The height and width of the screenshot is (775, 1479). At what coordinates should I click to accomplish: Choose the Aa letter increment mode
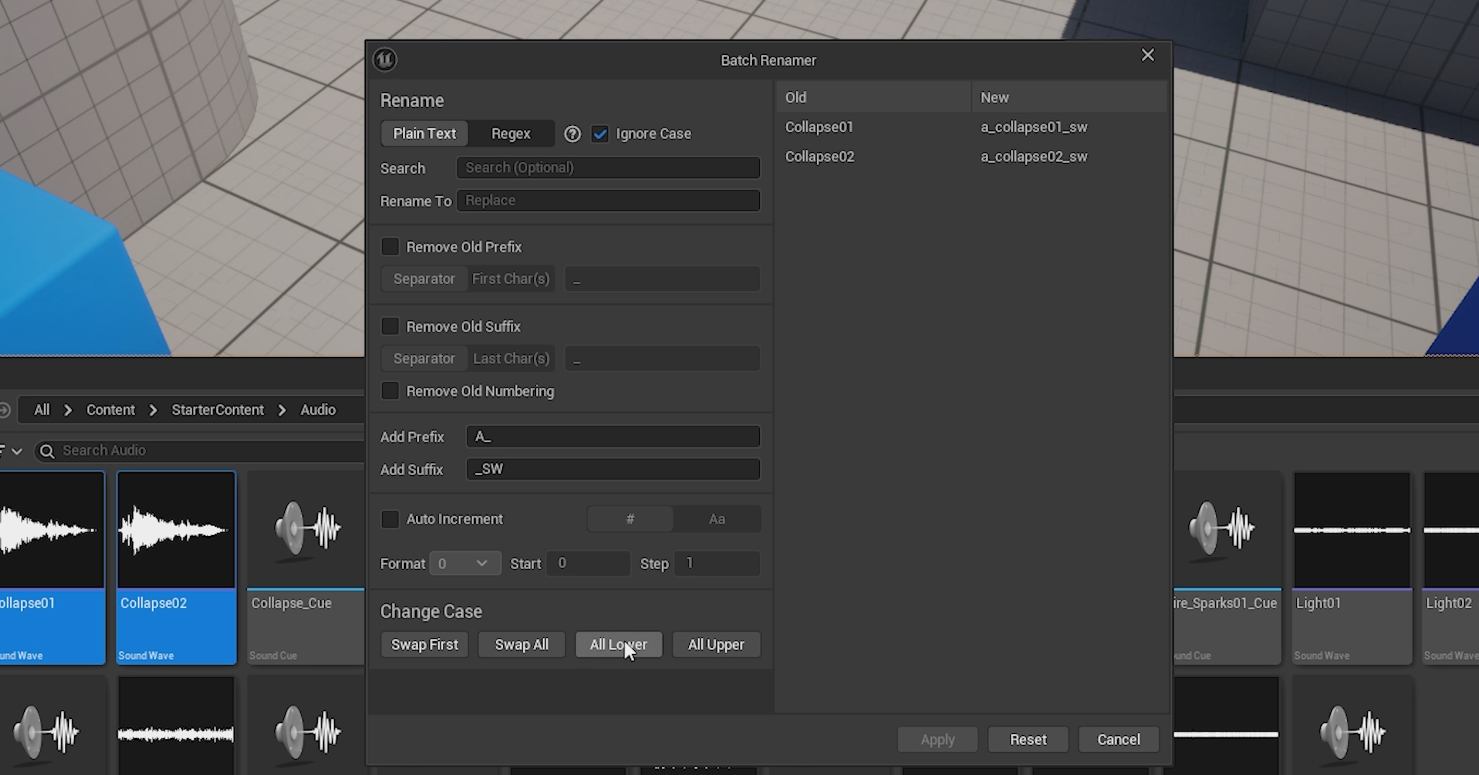(x=717, y=519)
